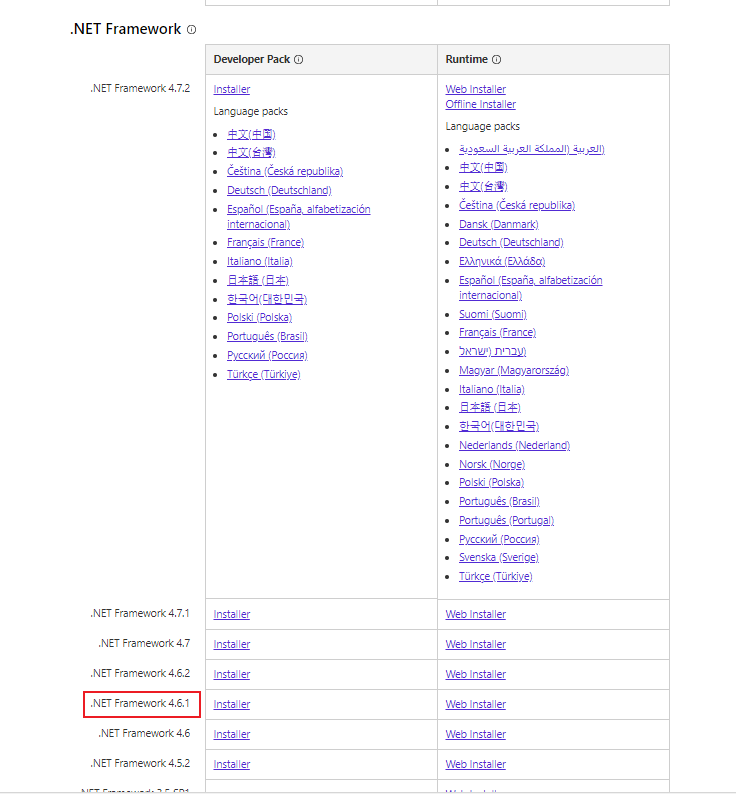Select Français Runtime language pack

point(497,333)
